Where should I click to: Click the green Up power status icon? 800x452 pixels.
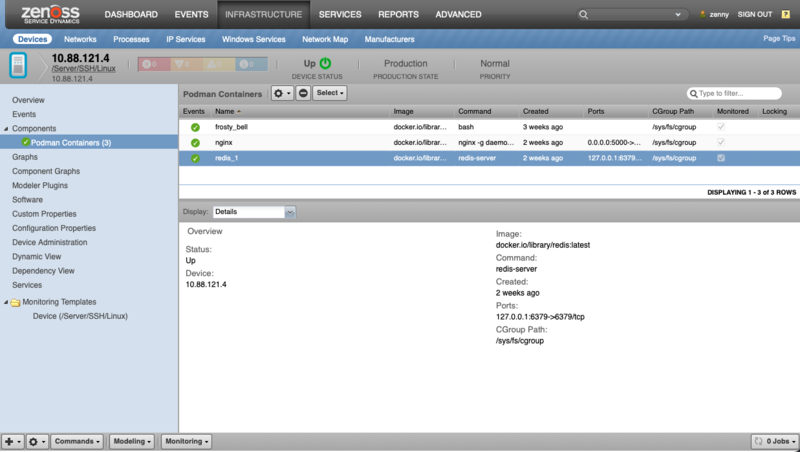(x=326, y=63)
